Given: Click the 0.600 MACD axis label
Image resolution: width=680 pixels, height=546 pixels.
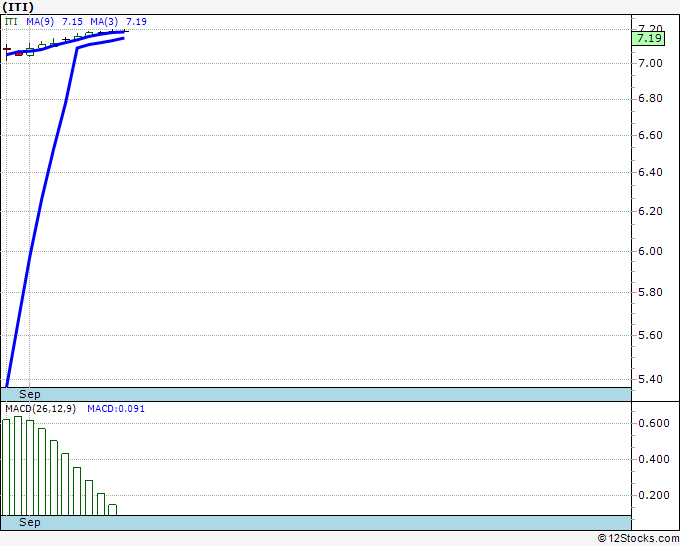Looking at the screenshot, I should [654, 423].
